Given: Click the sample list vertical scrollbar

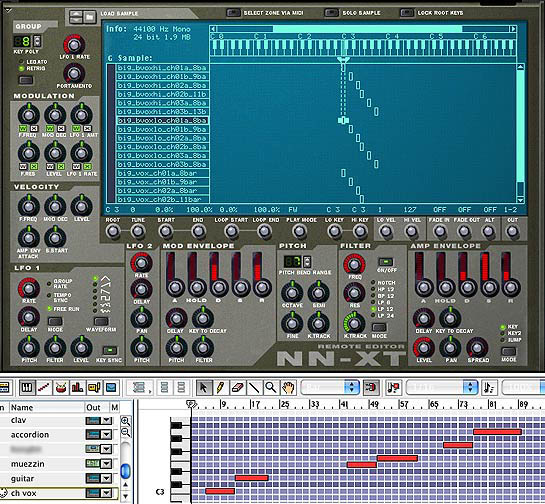Looking at the screenshot, I should click(520, 133).
